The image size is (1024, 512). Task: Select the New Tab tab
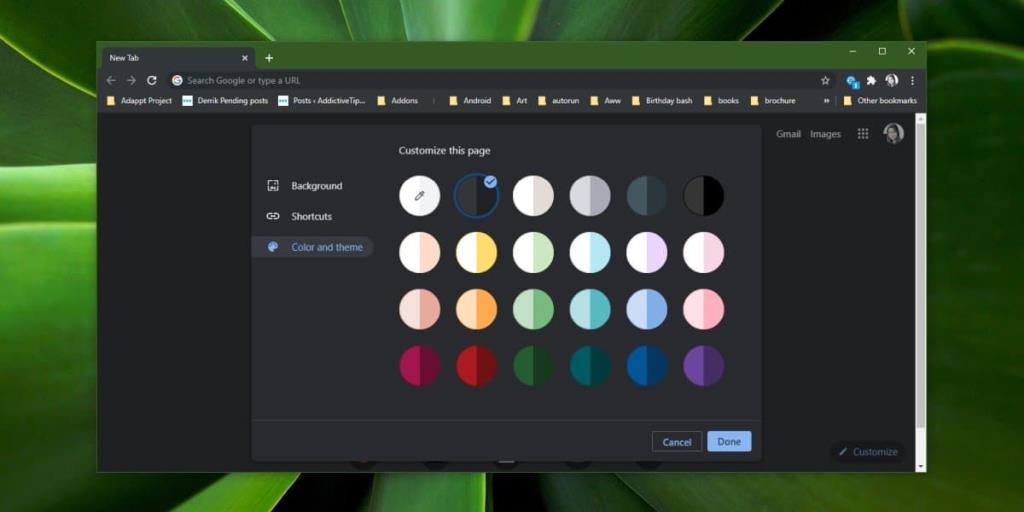coord(176,58)
